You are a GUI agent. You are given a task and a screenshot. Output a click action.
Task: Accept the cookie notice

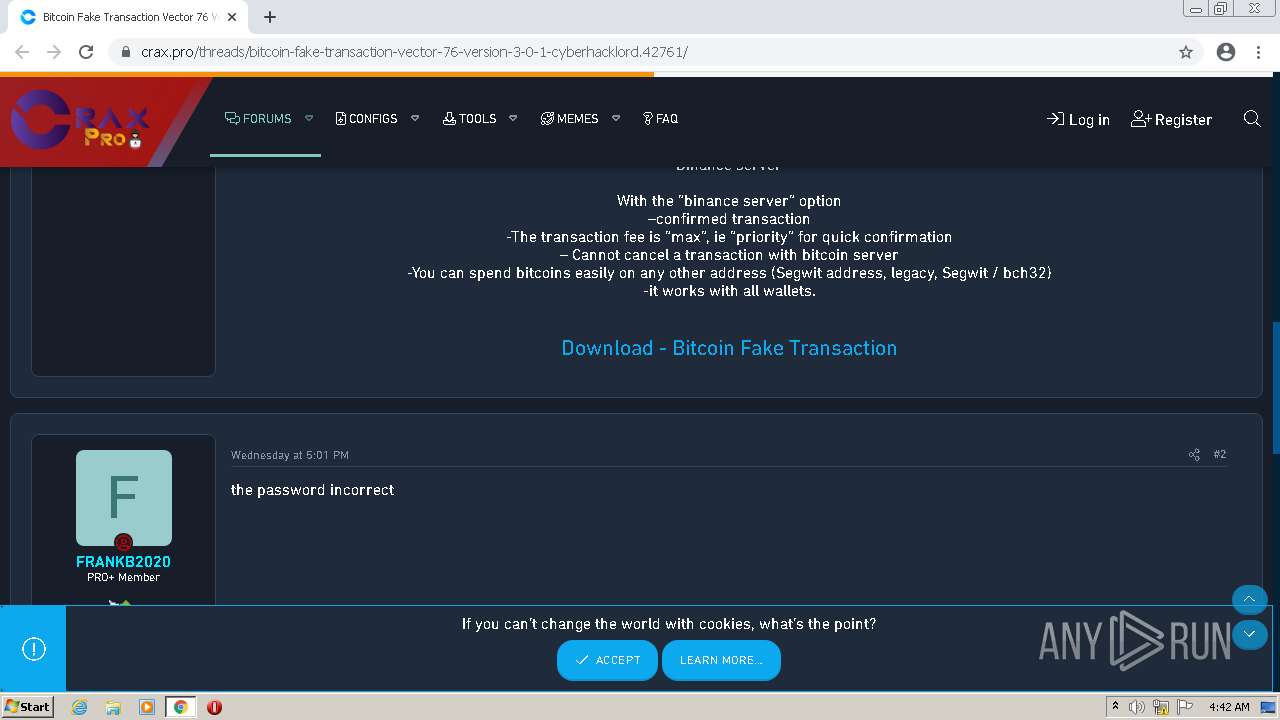(x=607, y=660)
